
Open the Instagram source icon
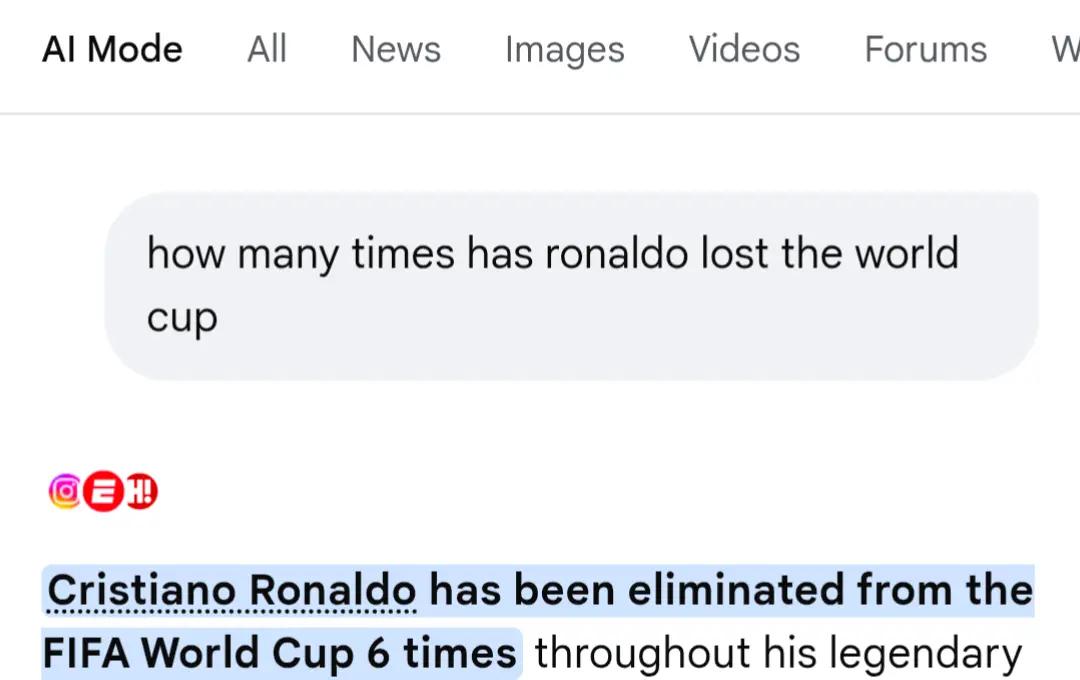(x=65, y=491)
